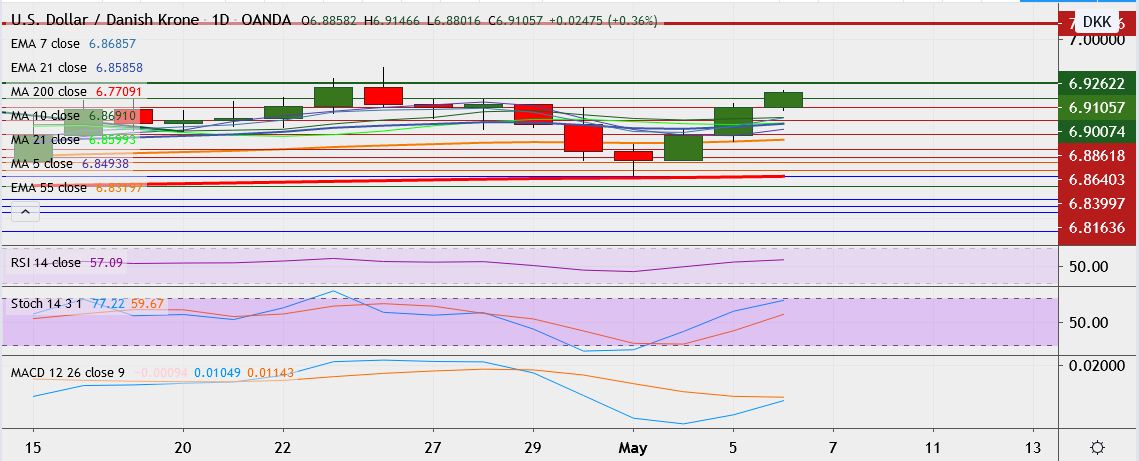
Task: Click the MACD scale value 0.02000
Action: (1097, 366)
